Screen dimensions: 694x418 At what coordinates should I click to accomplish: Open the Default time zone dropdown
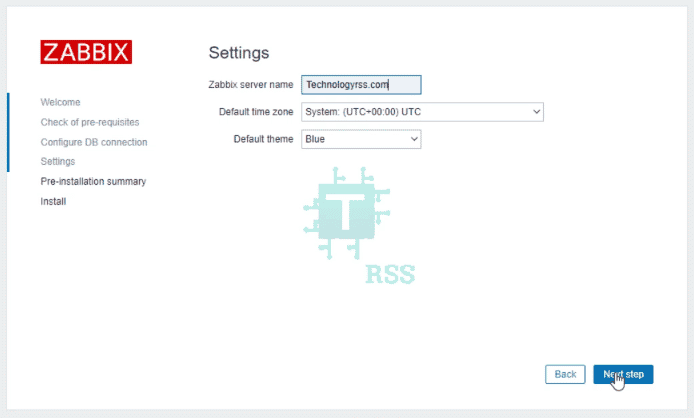click(x=422, y=112)
